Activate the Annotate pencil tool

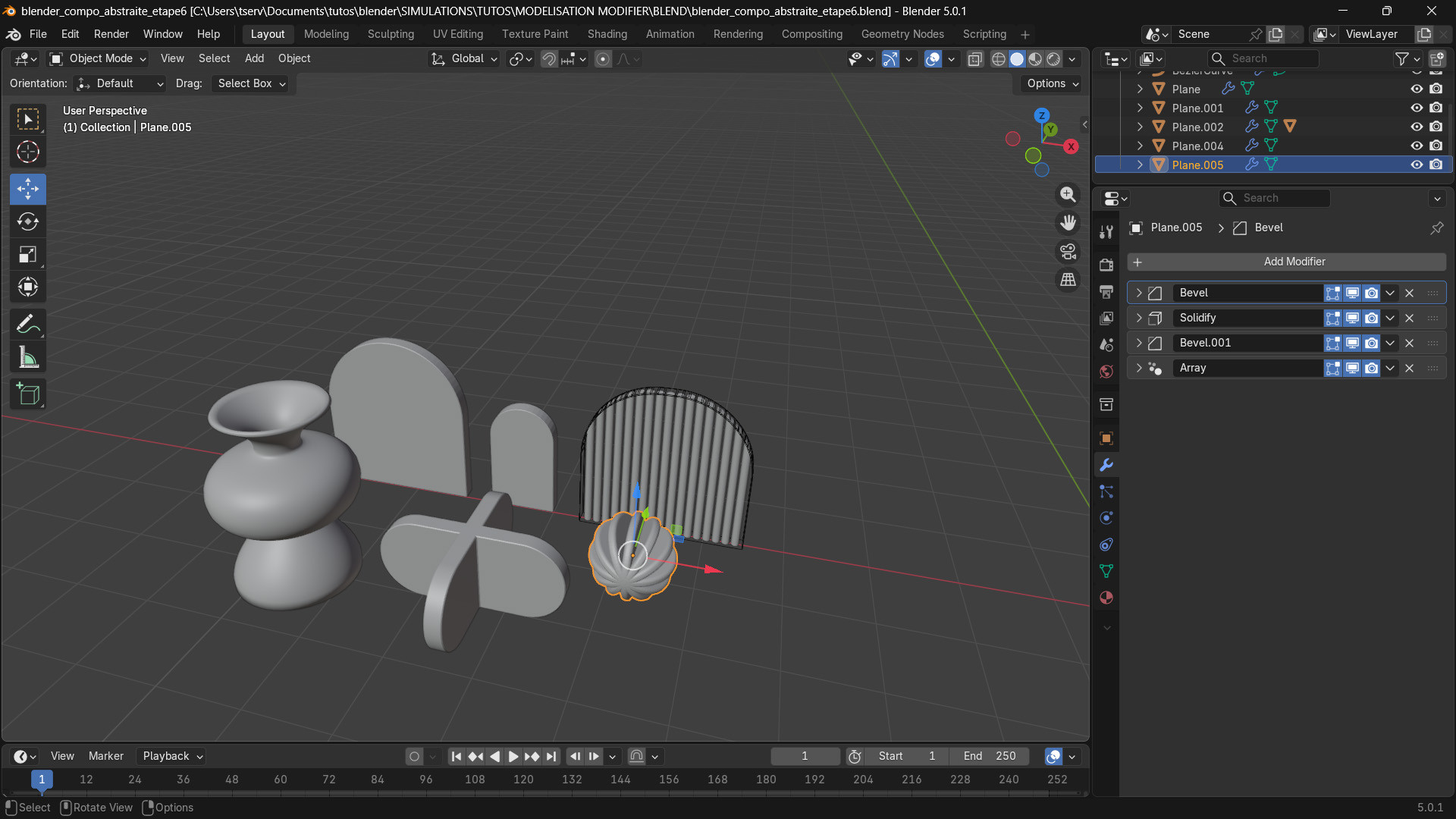[28, 325]
